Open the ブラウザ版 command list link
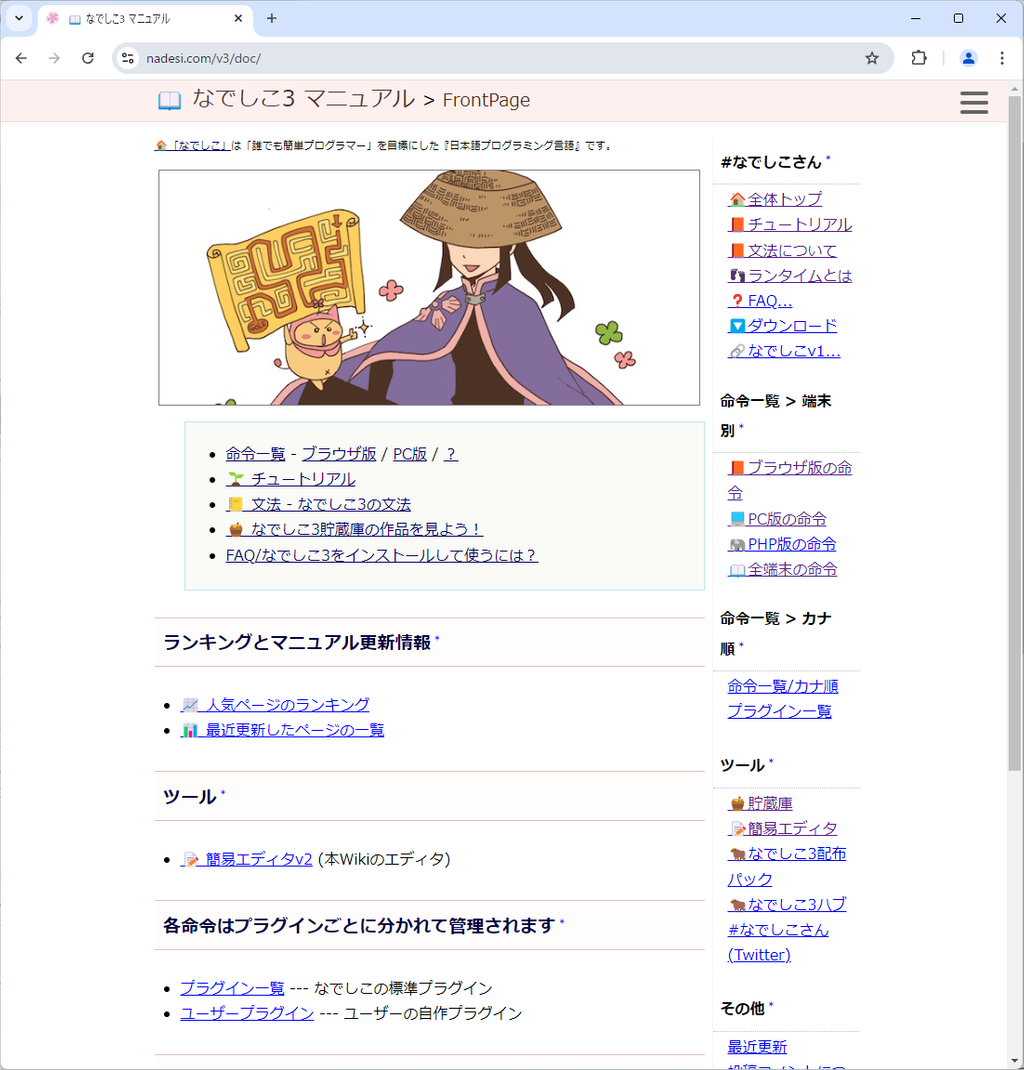The image size is (1024, 1070). [339, 454]
